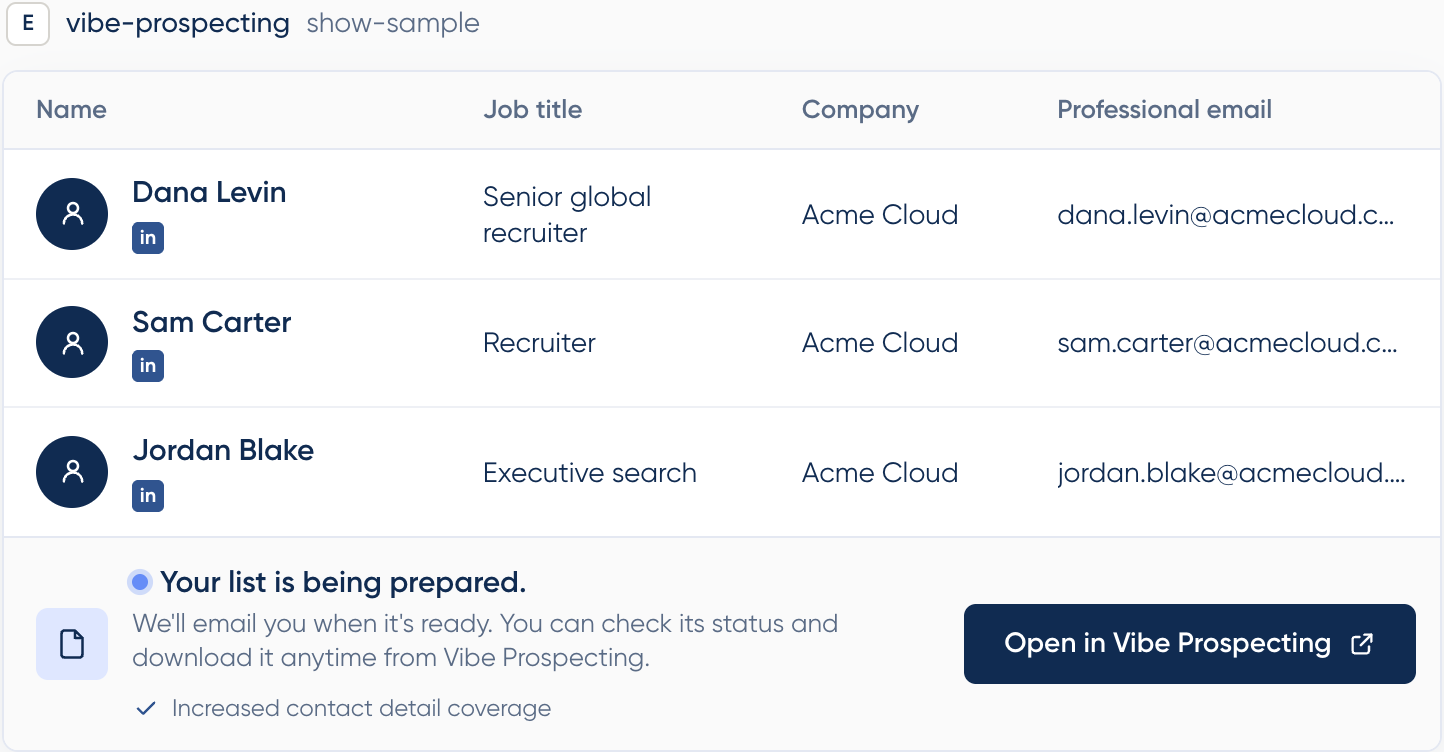Screen dimensions: 1444x752
Task: Open Sam Carter's LinkedIn icon
Action: (x=148, y=366)
